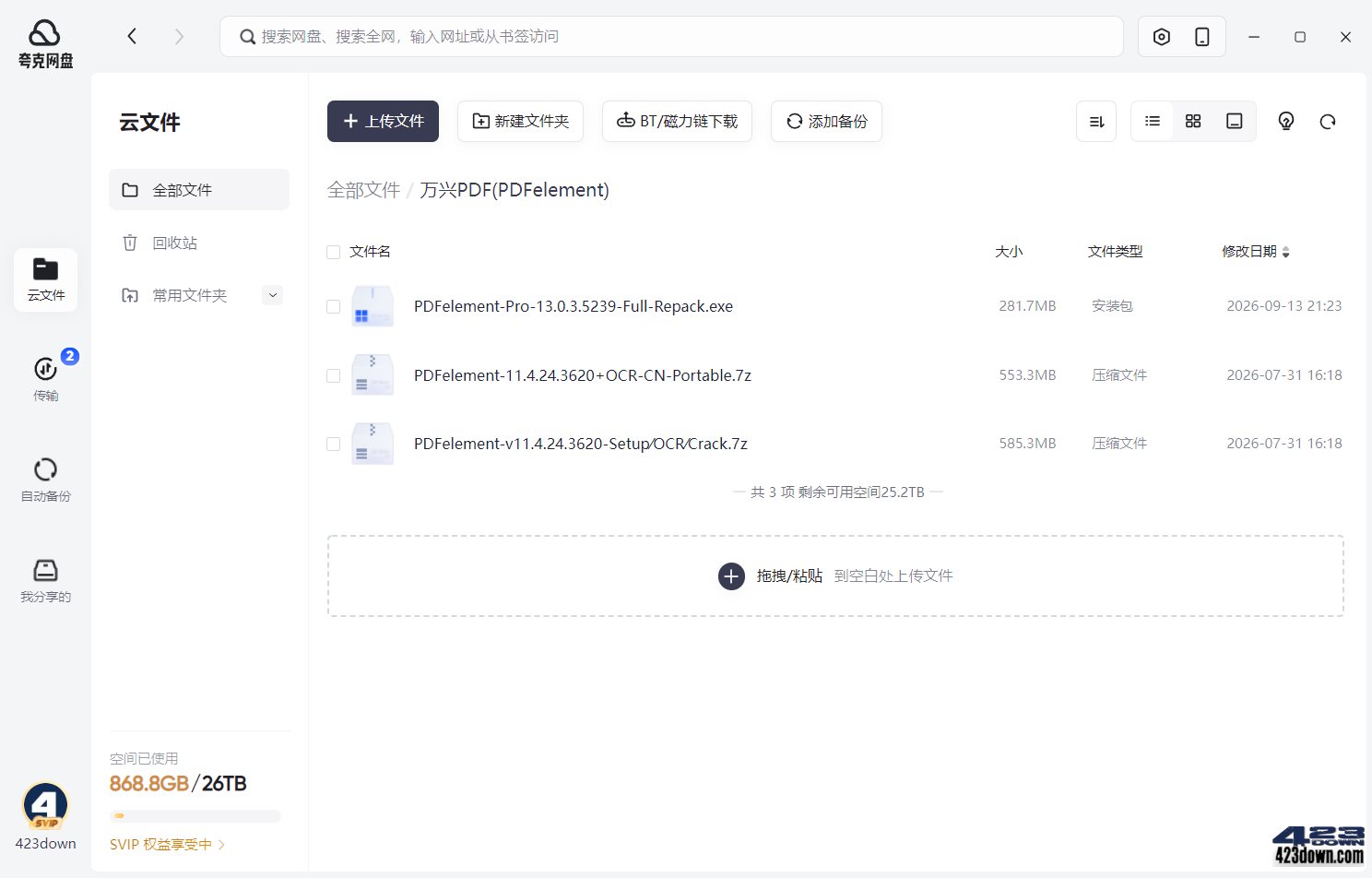1372x878 pixels.
Task: Click the plus icon in upload drop zone
Action: tap(731, 576)
